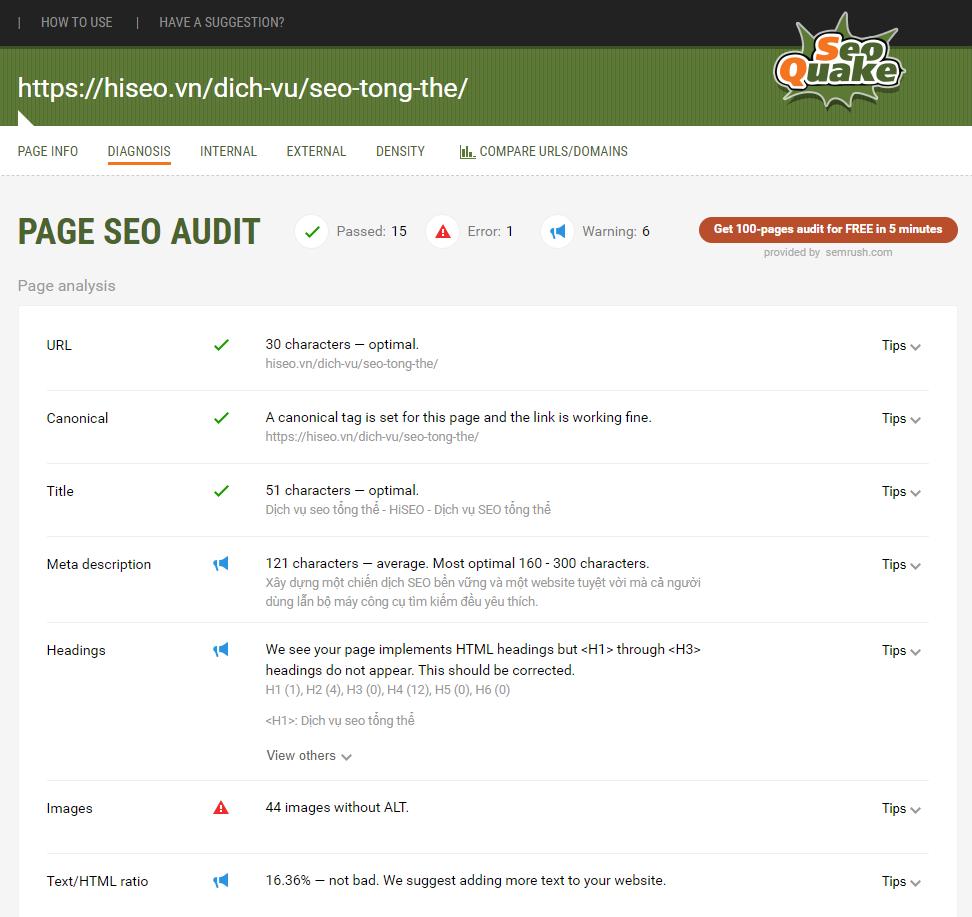
Task: Click the page URL heading hiseo.vn/dich-vu/seo-tong-the
Action: [x=243, y=88]
